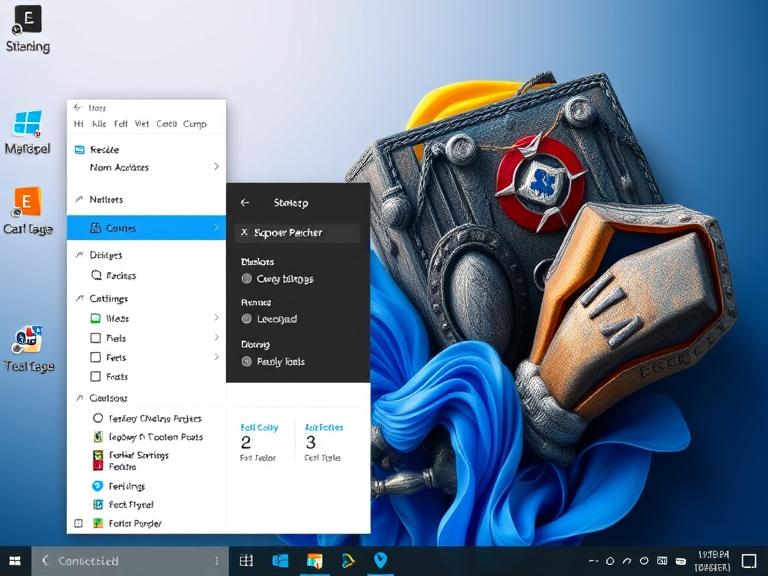This screenshot has height=576, width=768.
Task: Click the number 2 under Fell Coluy
Action: pos(246,443)
